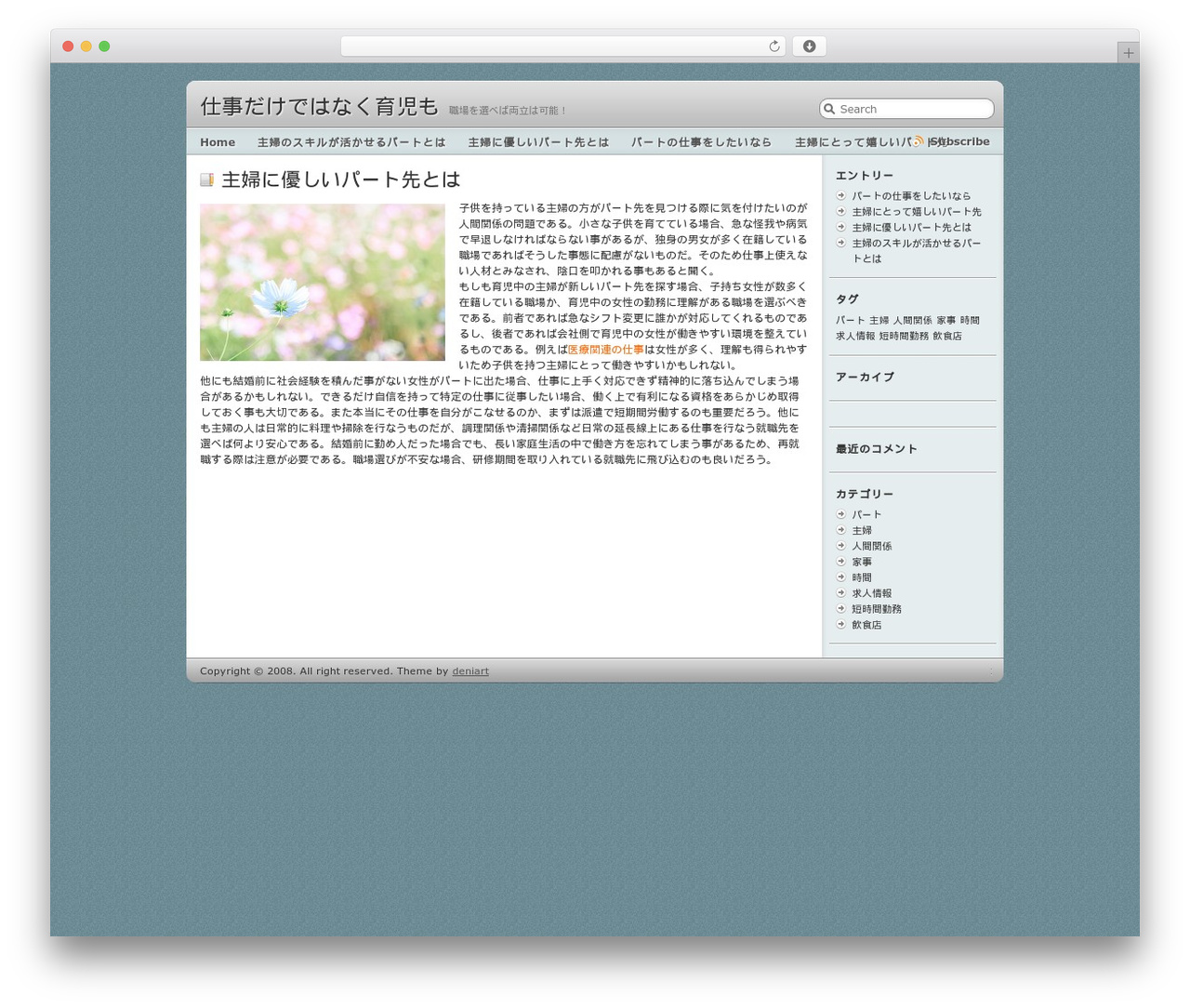Open 主婦に優しいパート先とは in the navigation bar

click(x=538, y=142)
